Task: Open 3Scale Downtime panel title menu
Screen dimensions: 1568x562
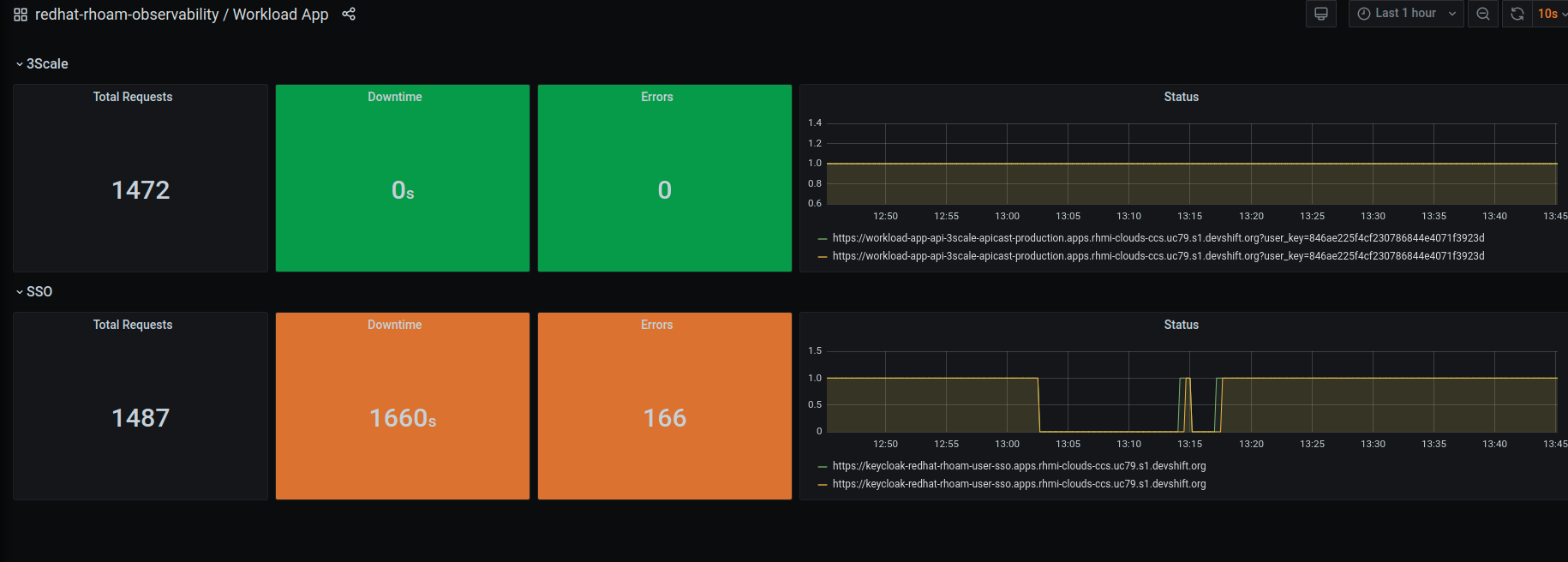Action: pyautogui.click(x=395, y=97)
